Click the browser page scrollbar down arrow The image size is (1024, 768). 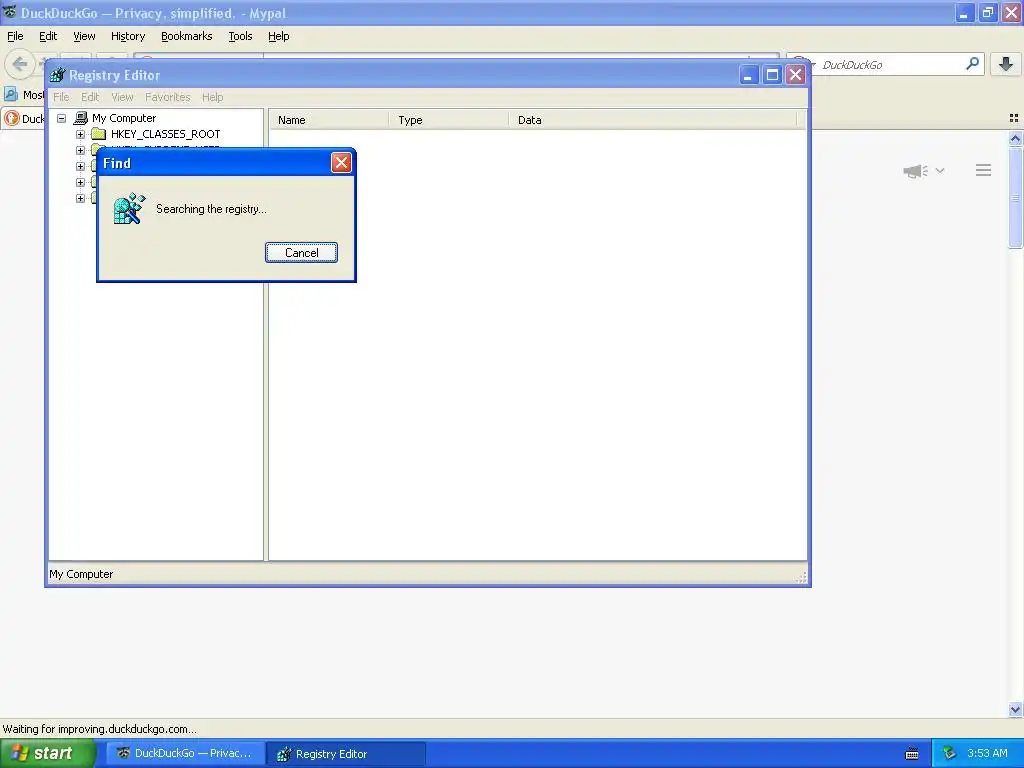point(1015,709)
